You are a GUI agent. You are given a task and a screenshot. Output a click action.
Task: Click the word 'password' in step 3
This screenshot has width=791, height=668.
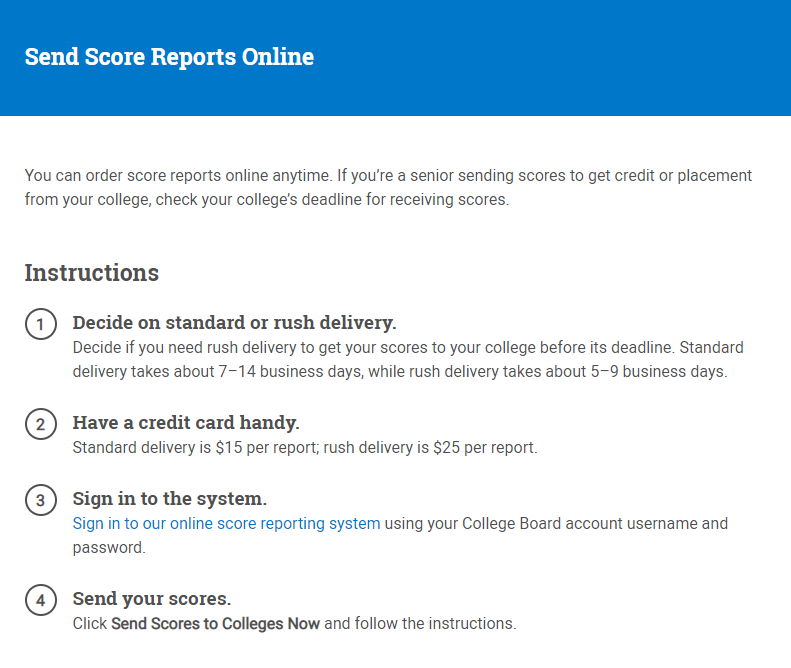pyautogui.click(x=108, y=547)
